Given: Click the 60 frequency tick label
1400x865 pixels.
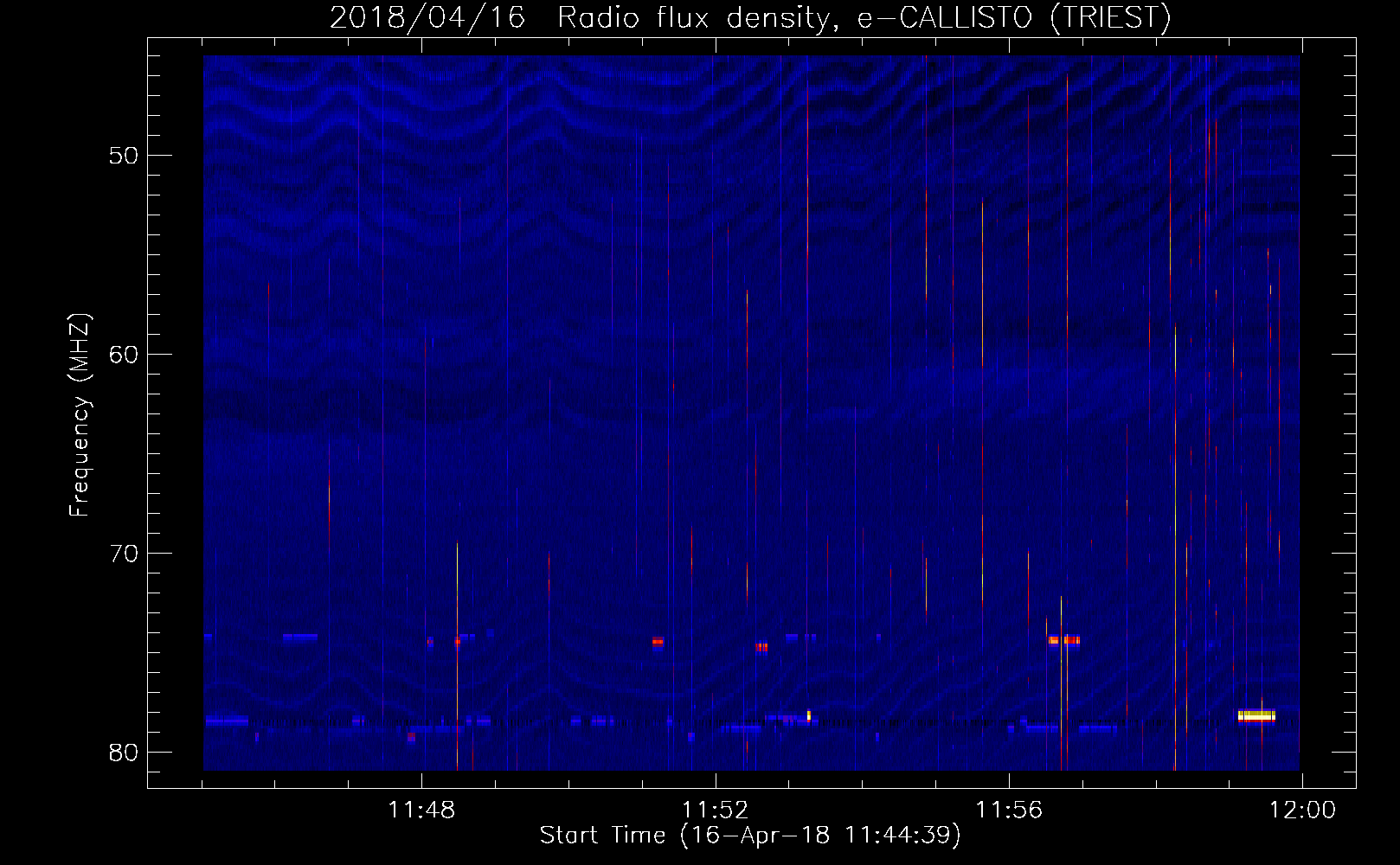Looking at the screenshot, I should [125, 355].
